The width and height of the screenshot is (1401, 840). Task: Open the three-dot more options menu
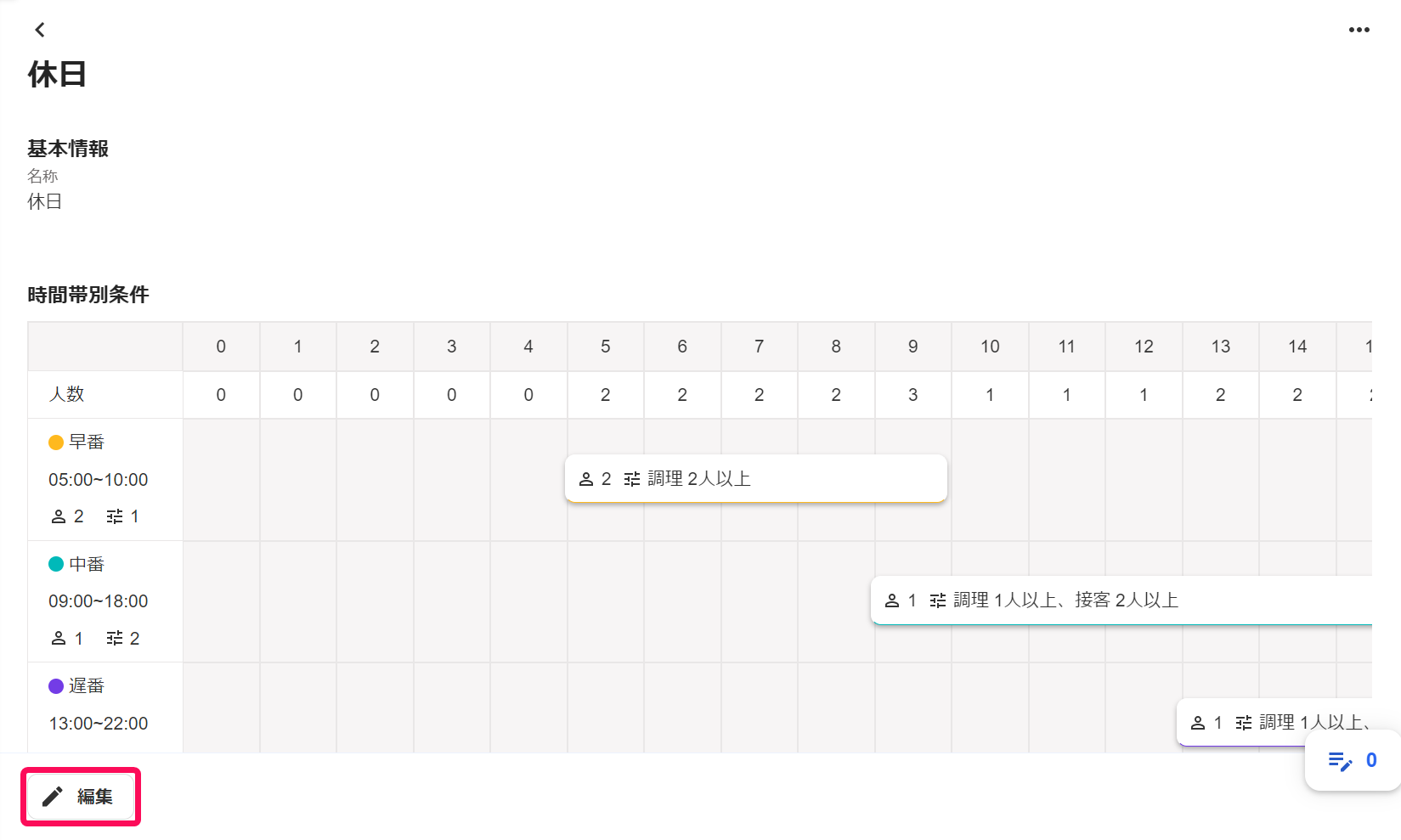1359,30
